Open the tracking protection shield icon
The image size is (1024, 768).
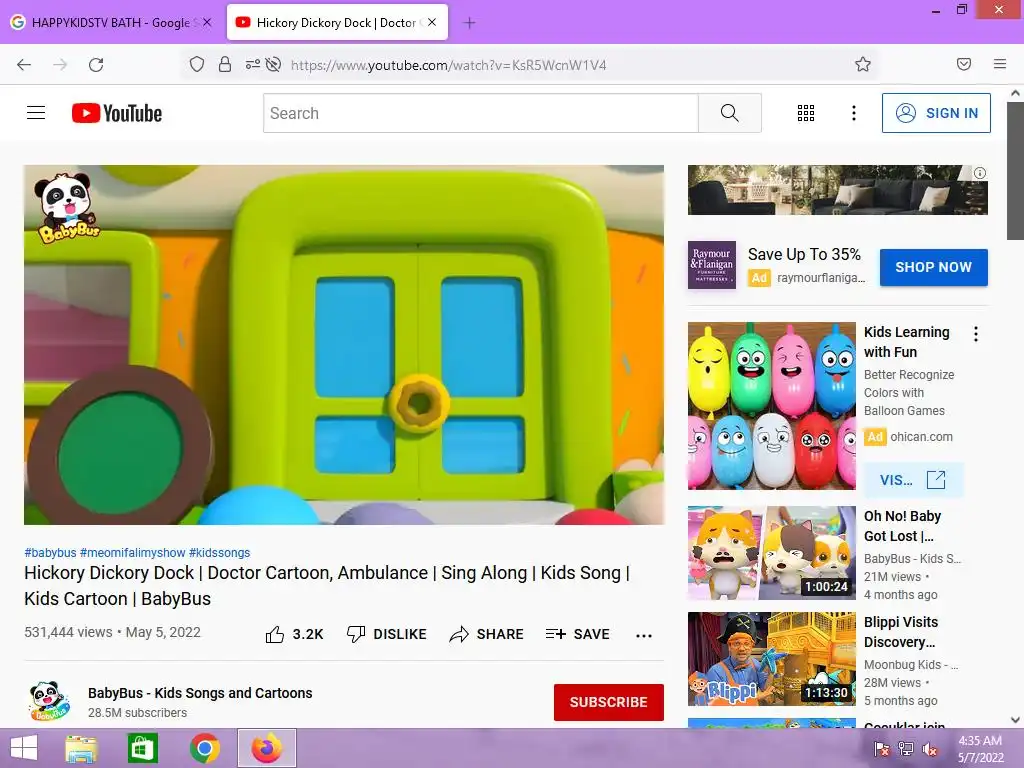(x=197, y=64)
